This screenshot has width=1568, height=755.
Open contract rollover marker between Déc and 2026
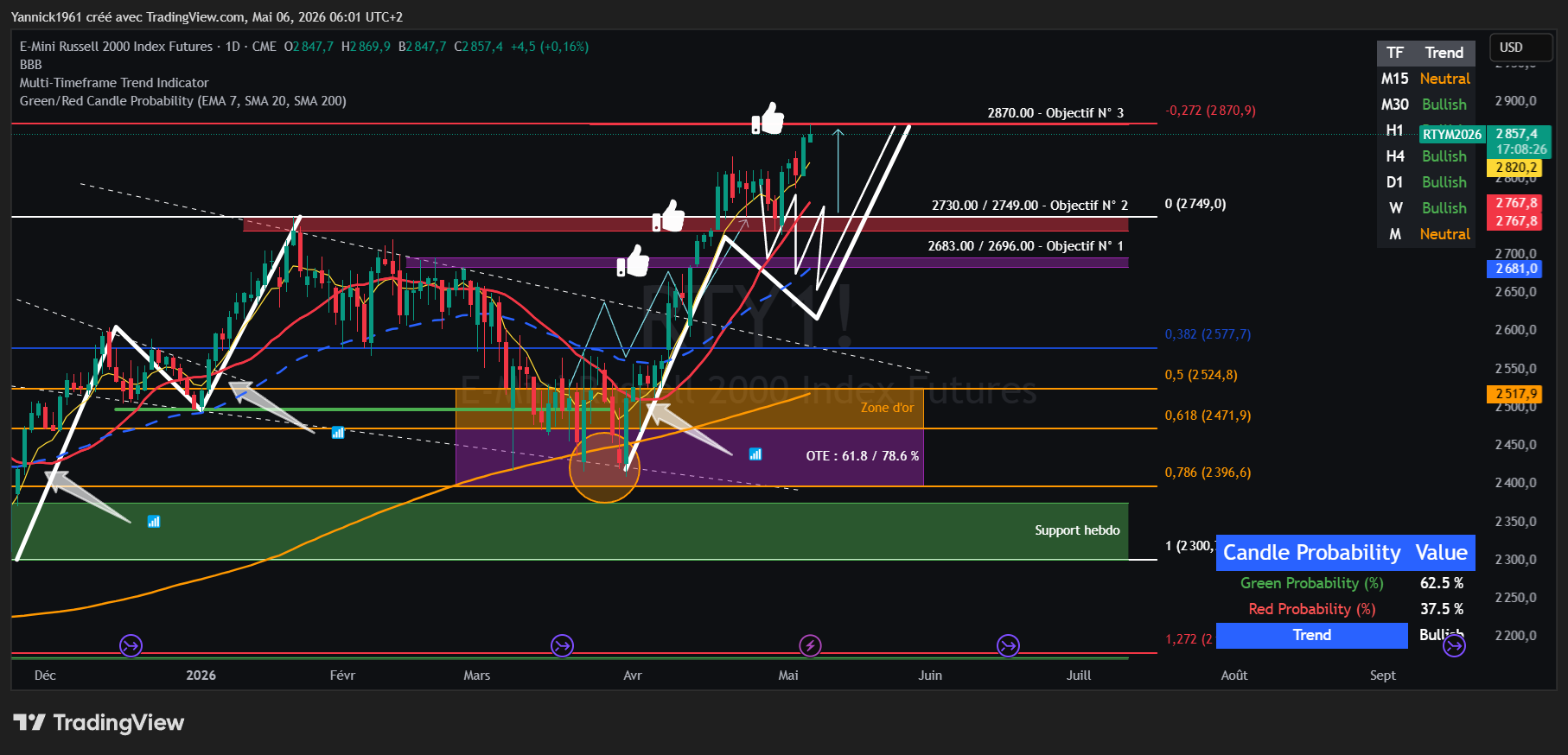131,645
